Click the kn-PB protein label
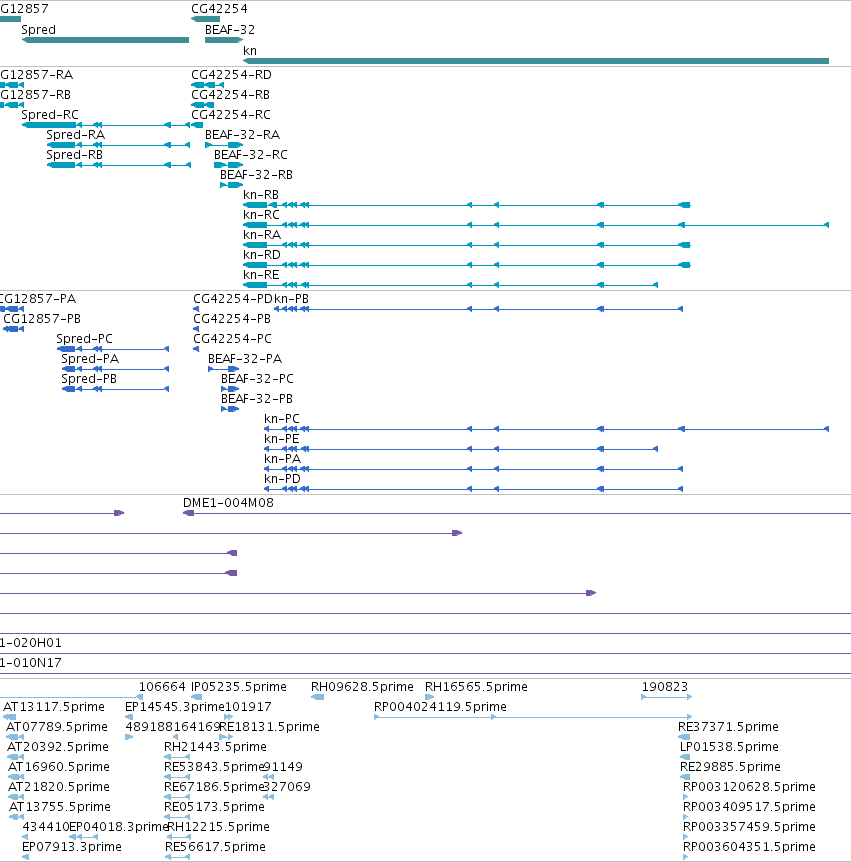Viewport: 851px width, 862px height. [x=291, y=299]
